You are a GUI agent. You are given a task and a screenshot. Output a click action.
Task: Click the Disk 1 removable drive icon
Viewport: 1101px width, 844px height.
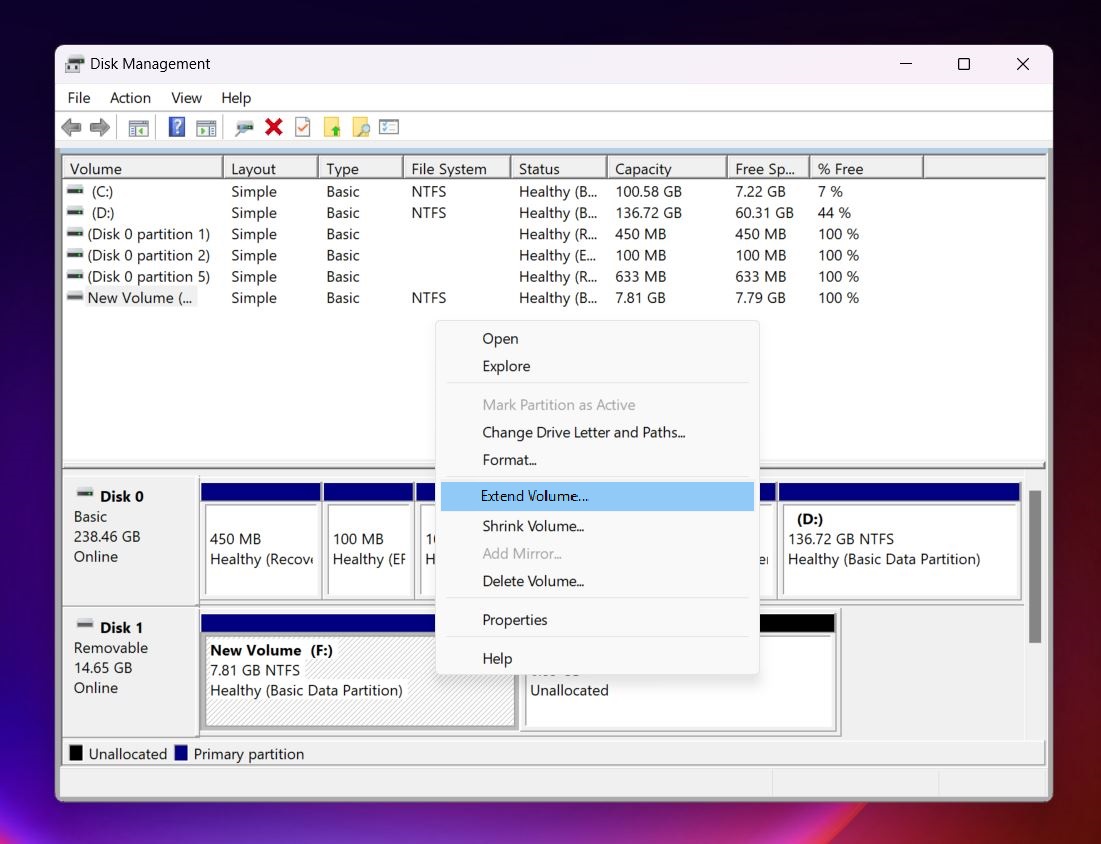(x=85, y=624)
